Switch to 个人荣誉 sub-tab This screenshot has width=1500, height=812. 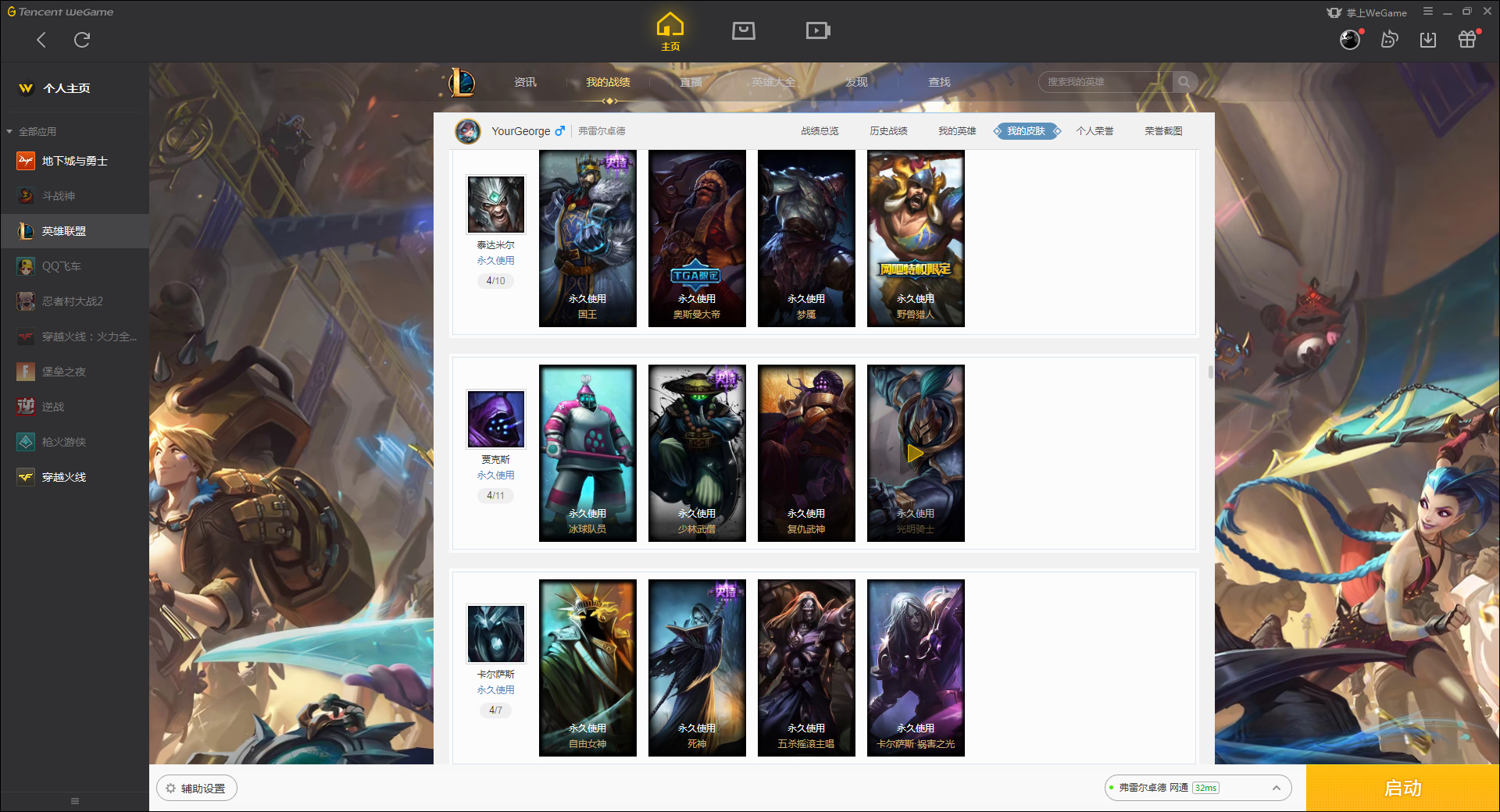pyautogui.click(x=1095, y=131)
